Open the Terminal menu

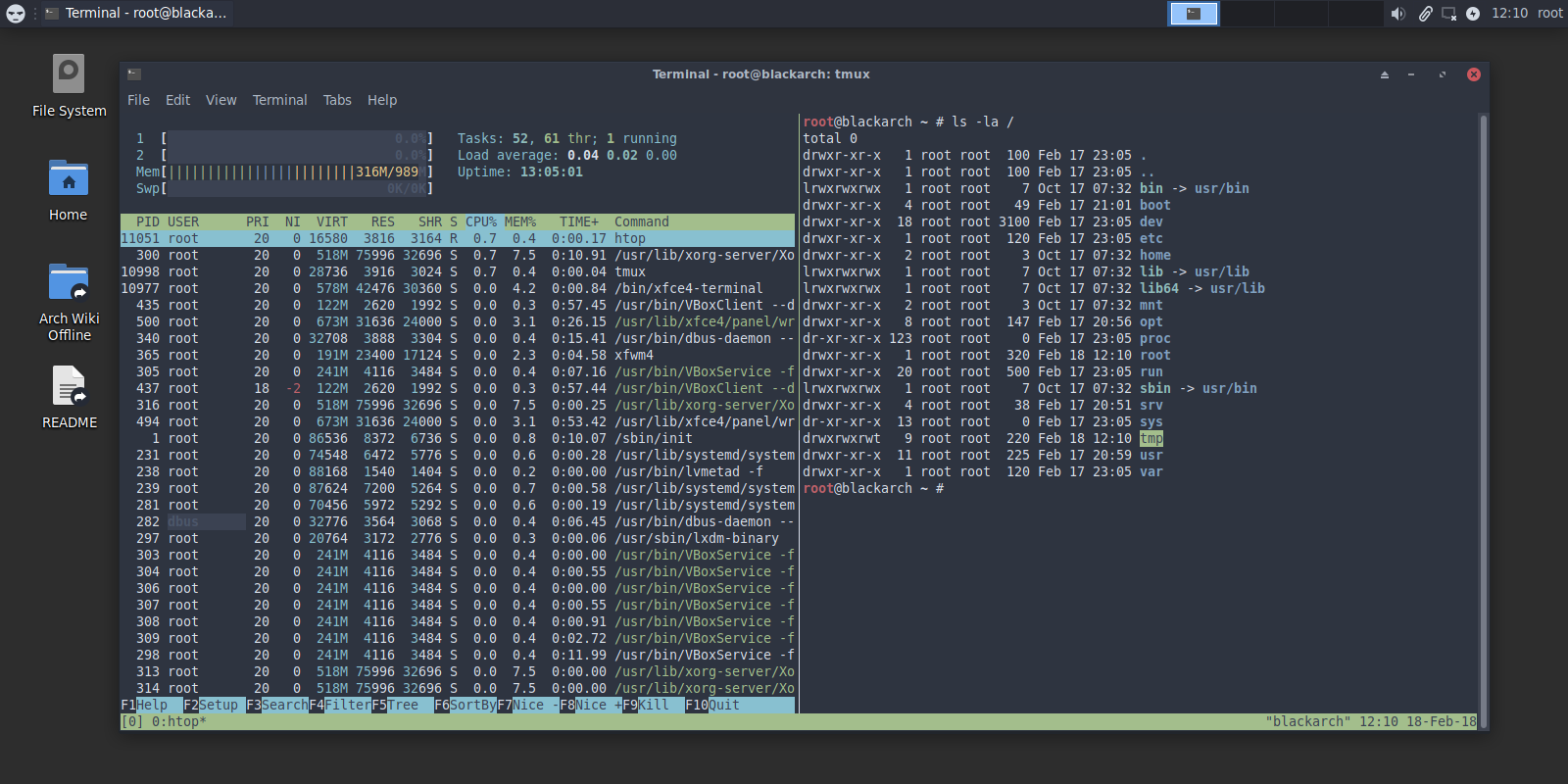tap(279, 100)
